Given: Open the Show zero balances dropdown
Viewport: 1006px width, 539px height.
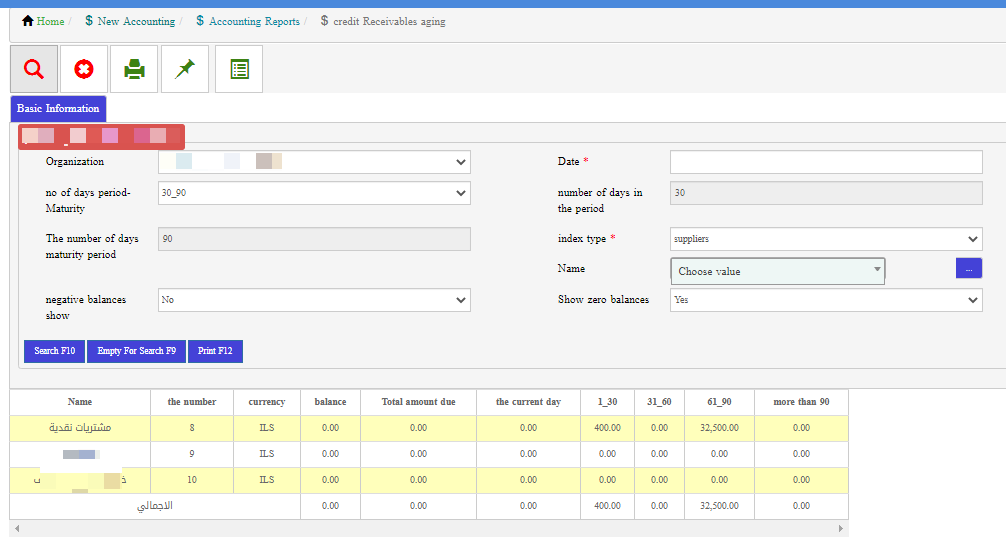Looking at the screenshot, I should 826,300.
